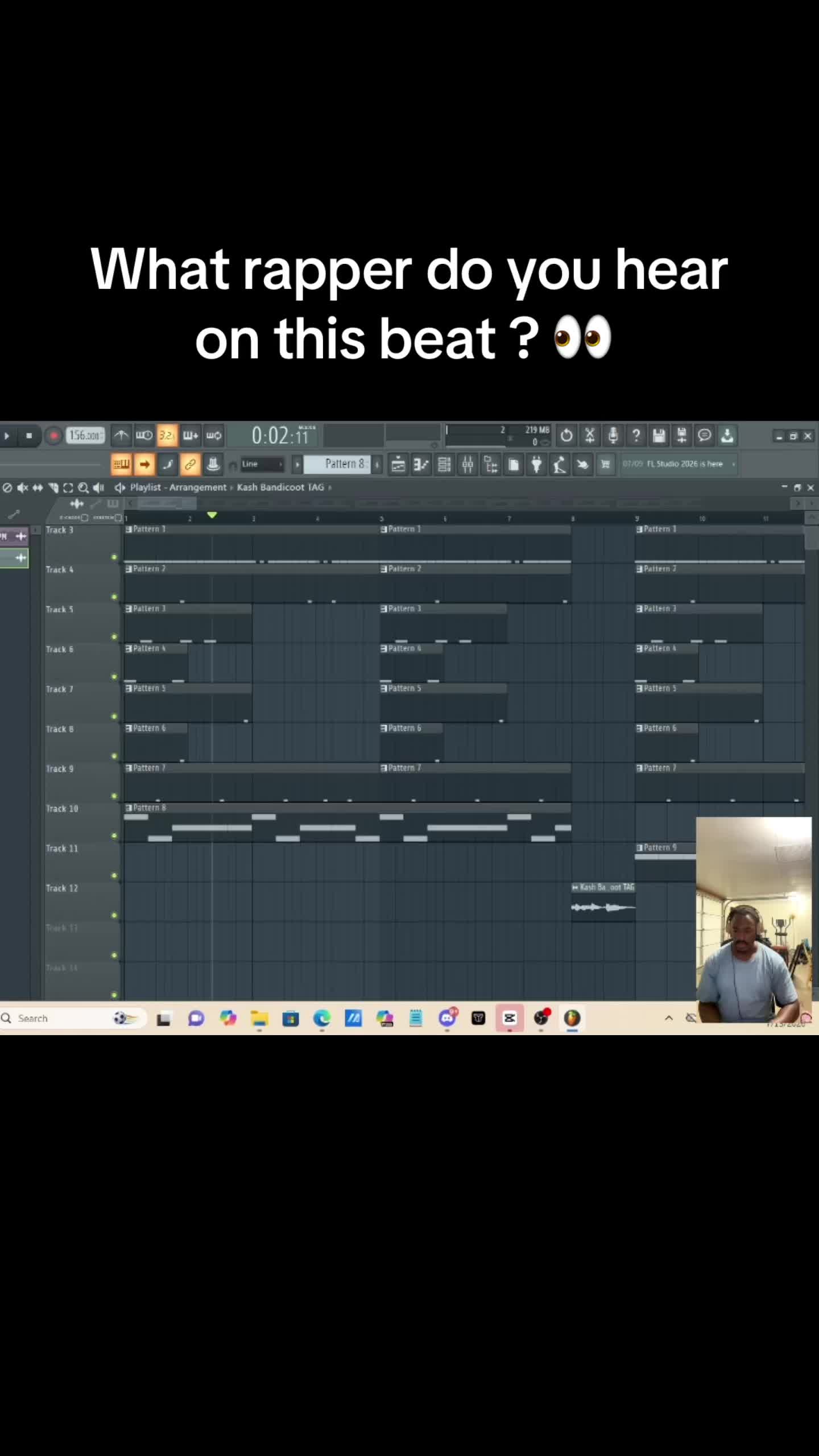Arm the red record button
This screenshot has width=819, height=1456.
[53, 436]
